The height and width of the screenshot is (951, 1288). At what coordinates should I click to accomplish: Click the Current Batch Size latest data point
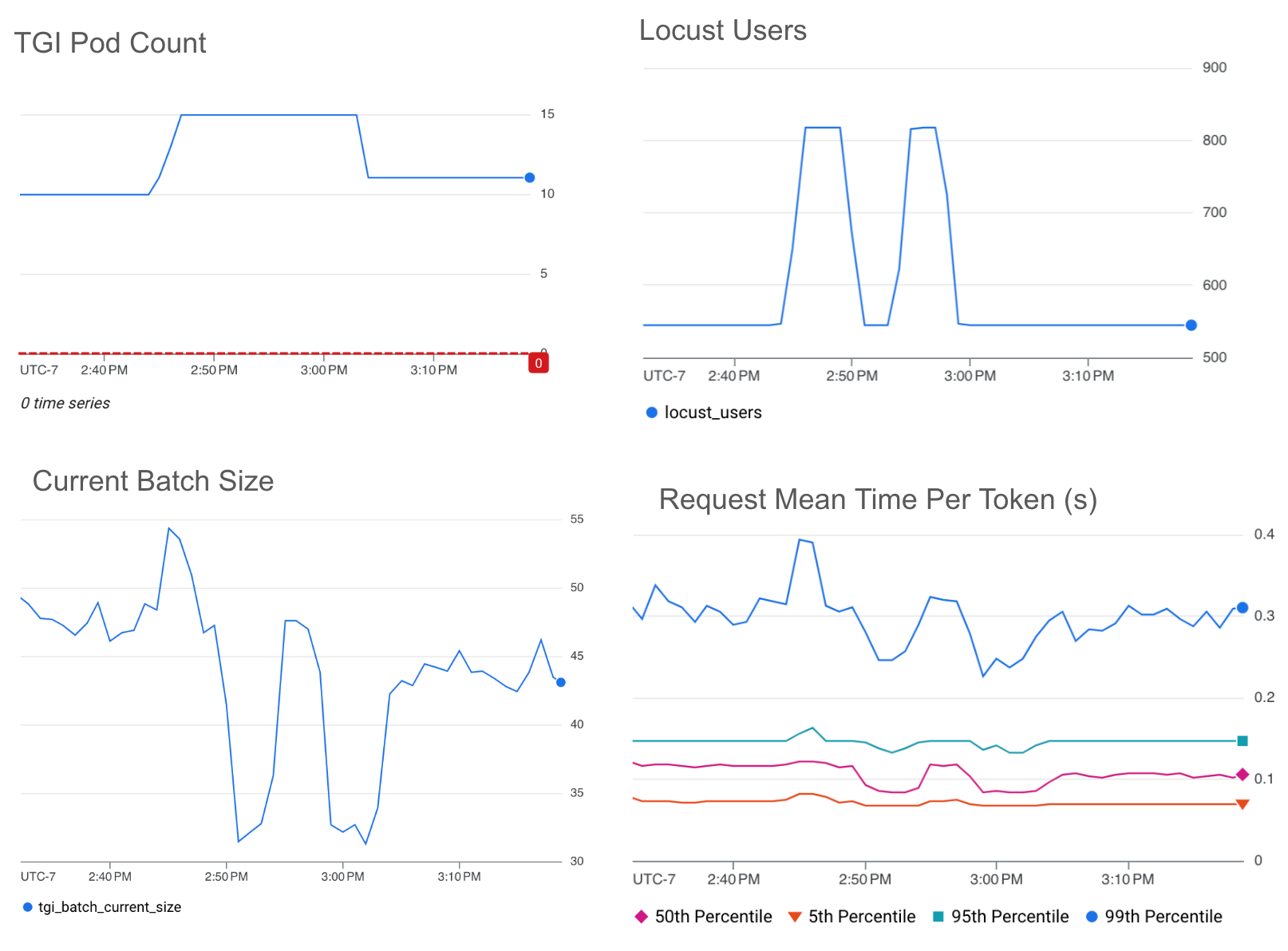[561, 683]
